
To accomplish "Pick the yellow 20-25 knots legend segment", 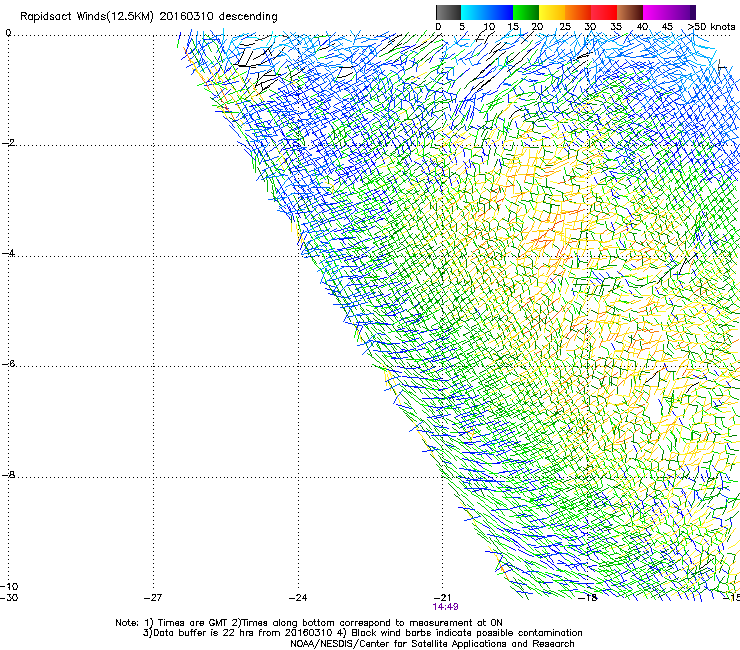I will click(552, 12).
